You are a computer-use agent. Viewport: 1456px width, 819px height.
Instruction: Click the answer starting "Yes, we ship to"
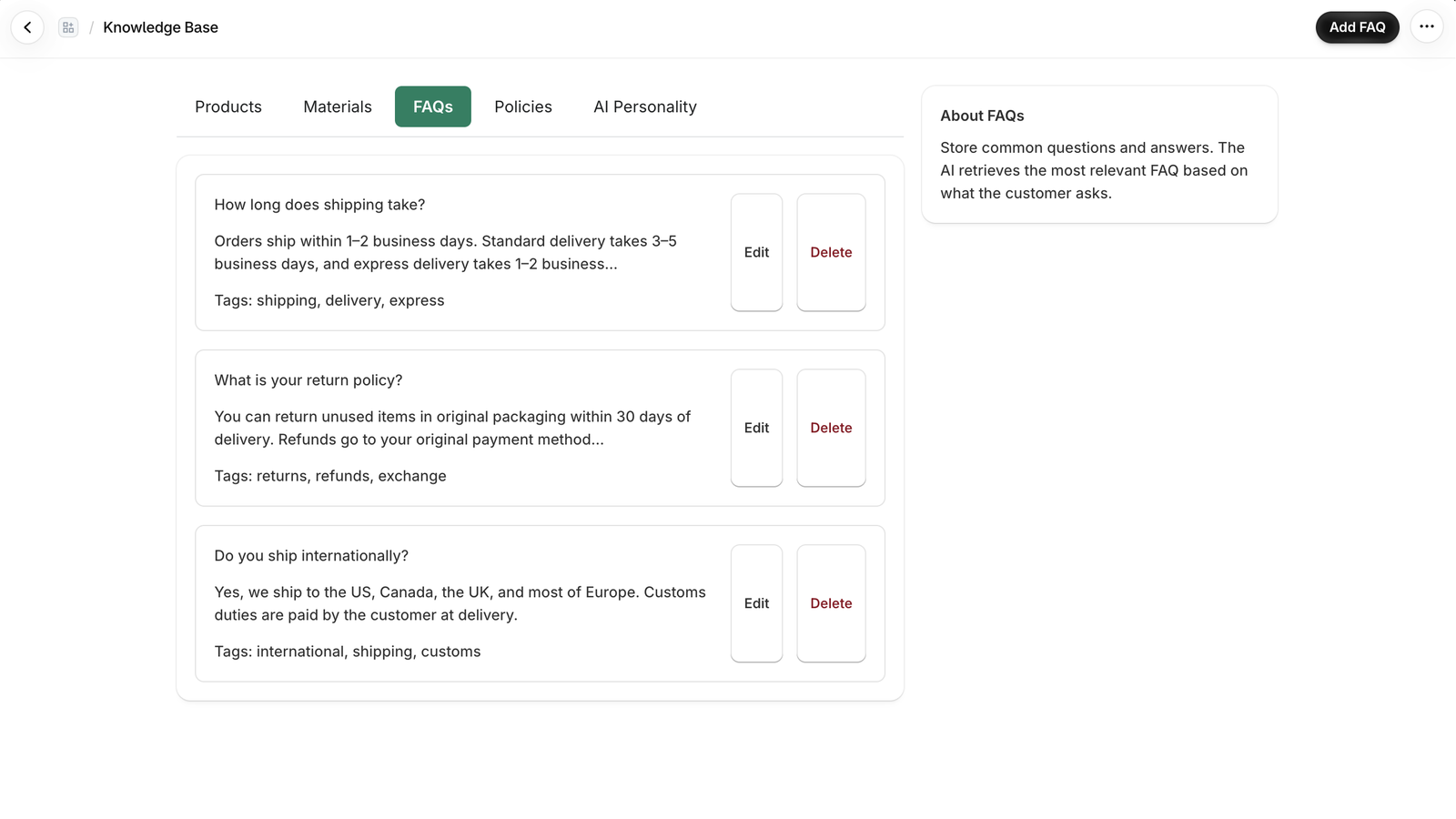coord(460,603)
